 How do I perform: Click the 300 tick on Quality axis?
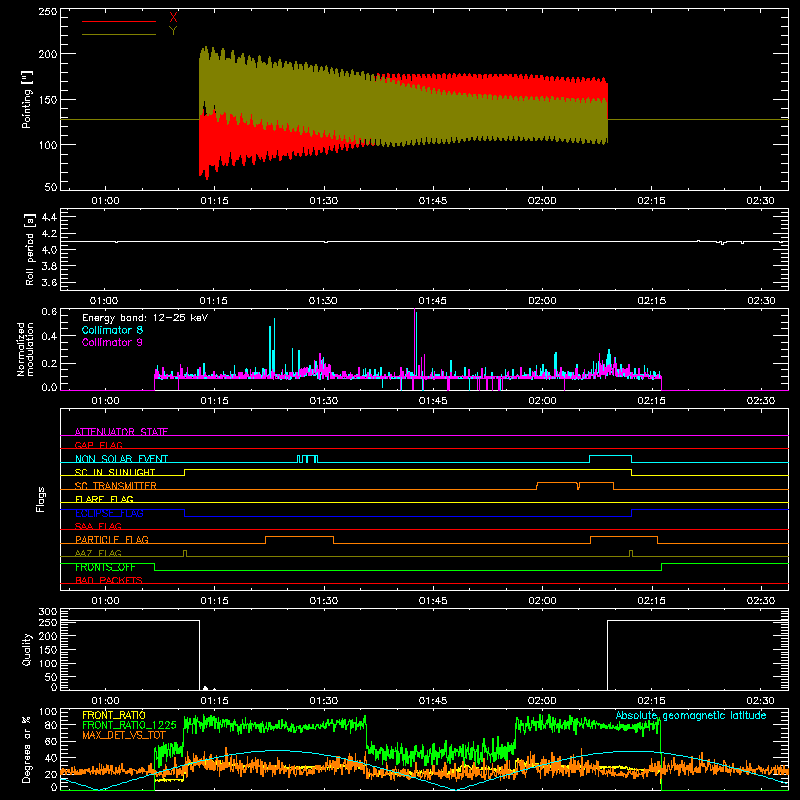(48, 612)
